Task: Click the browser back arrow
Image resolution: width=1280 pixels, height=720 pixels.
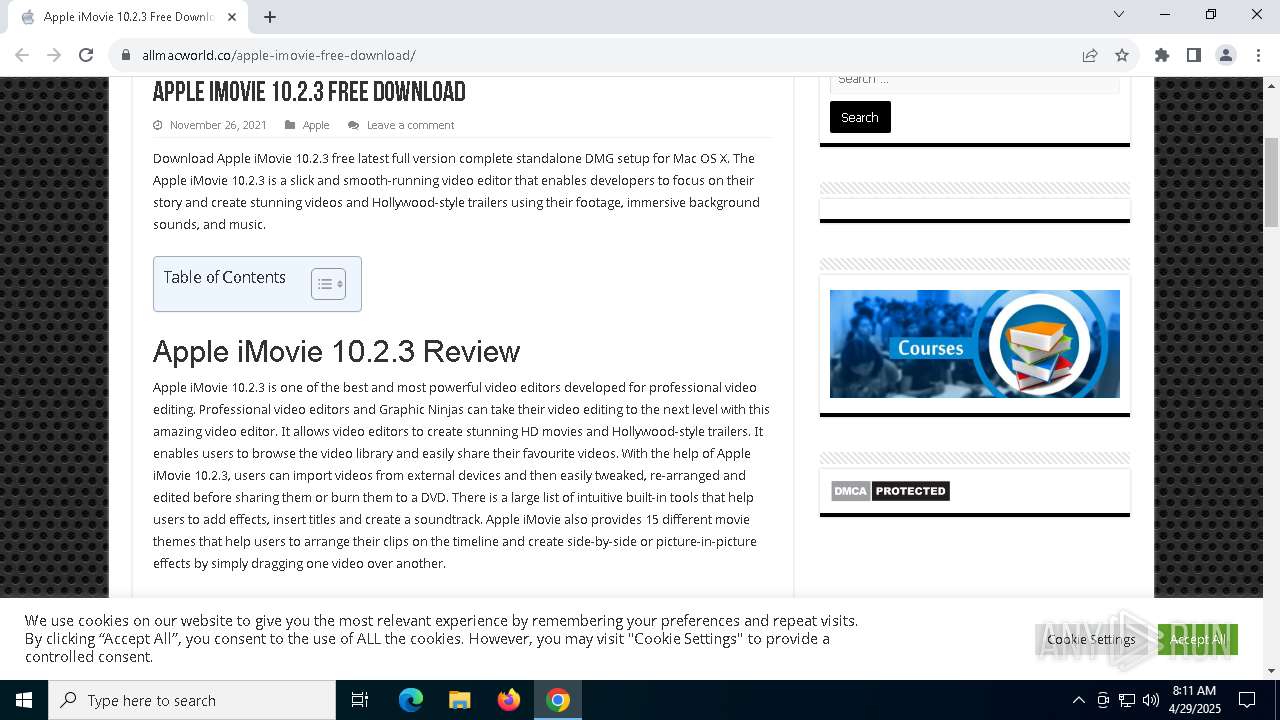Action: pos(22,55)
